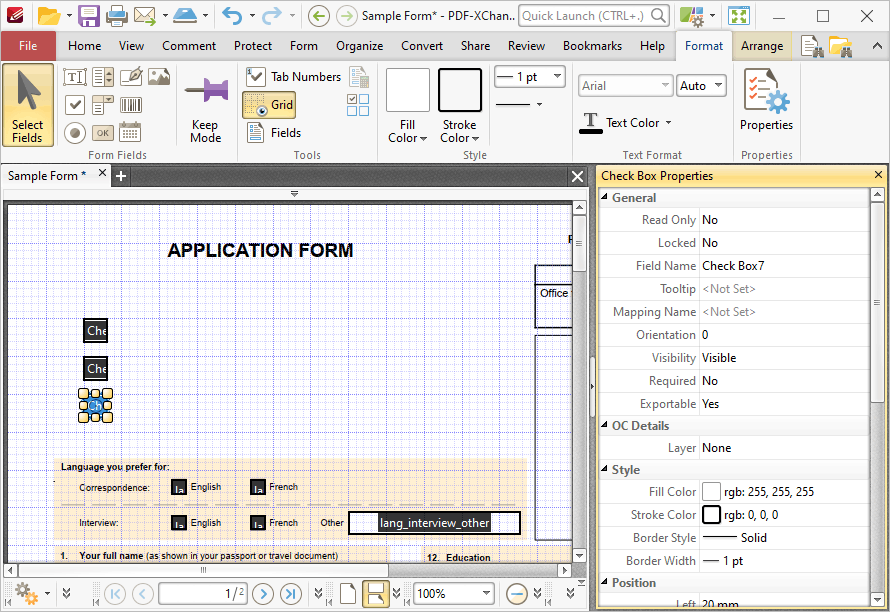Choose the List Box field tool
890x612 pixels.
(103, 77)
